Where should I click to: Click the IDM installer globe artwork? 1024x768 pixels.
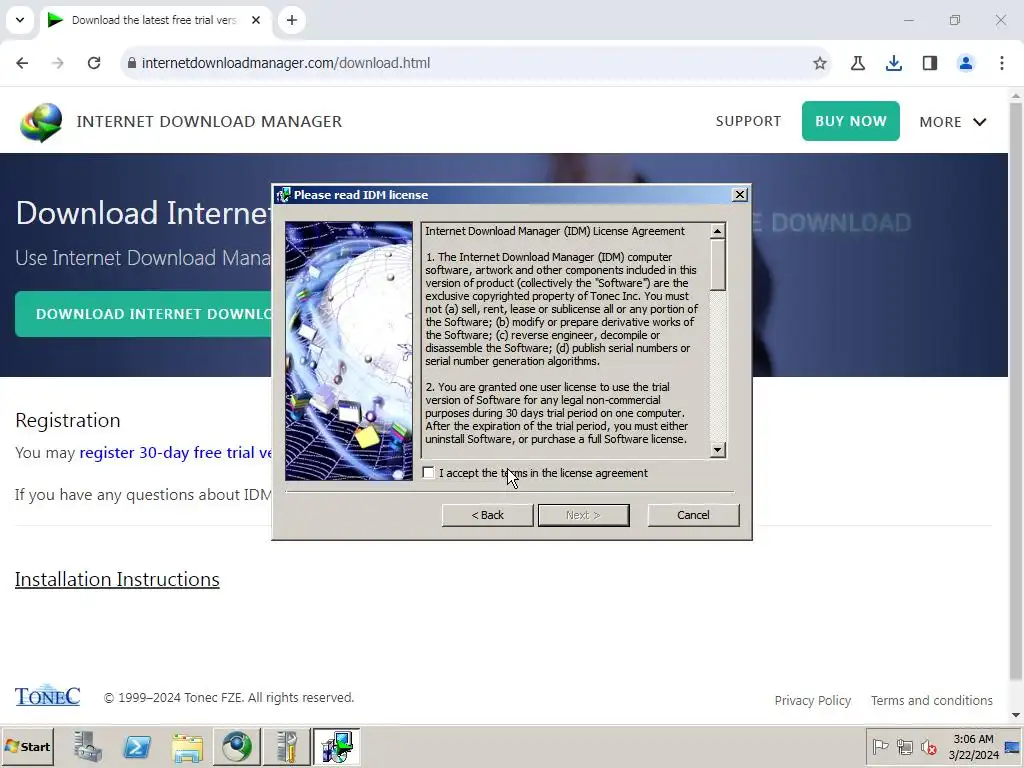349,351
